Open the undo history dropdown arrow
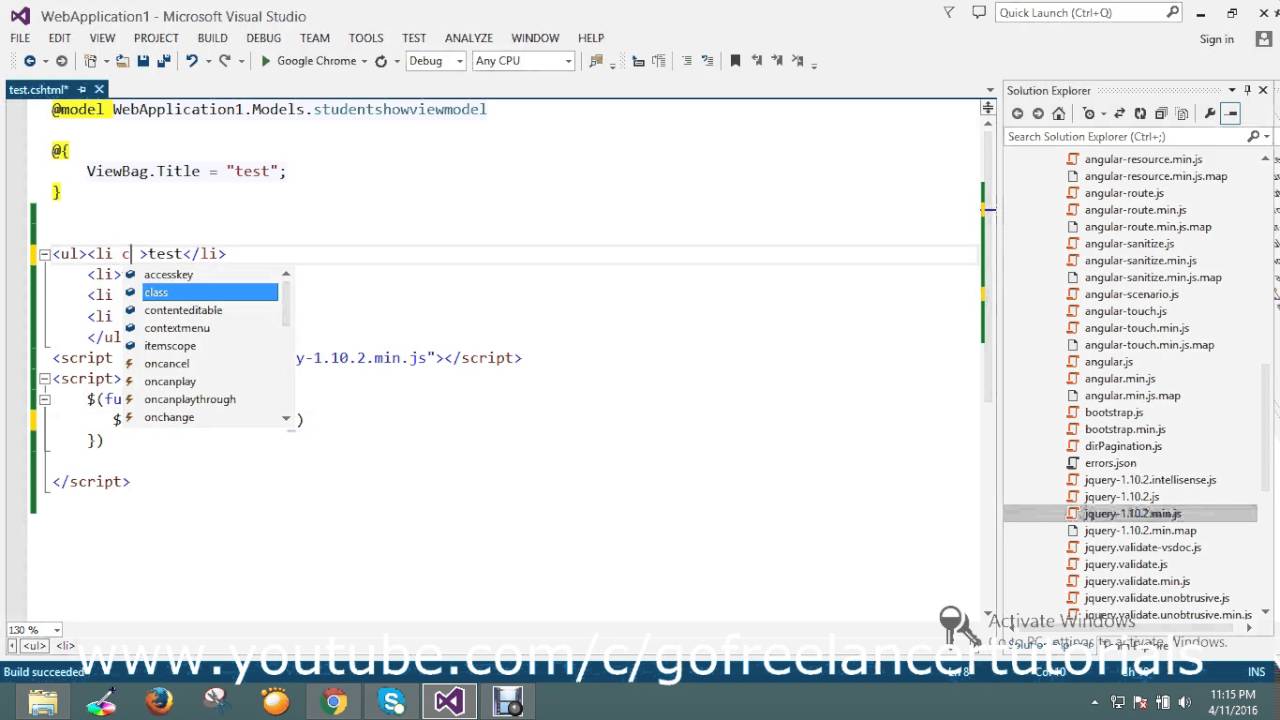The width and height of the screenshot is (1280, 720). click(207, 61)
